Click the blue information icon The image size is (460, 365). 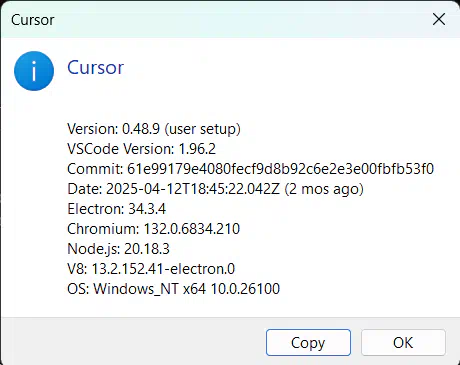(x=34, y=71)
